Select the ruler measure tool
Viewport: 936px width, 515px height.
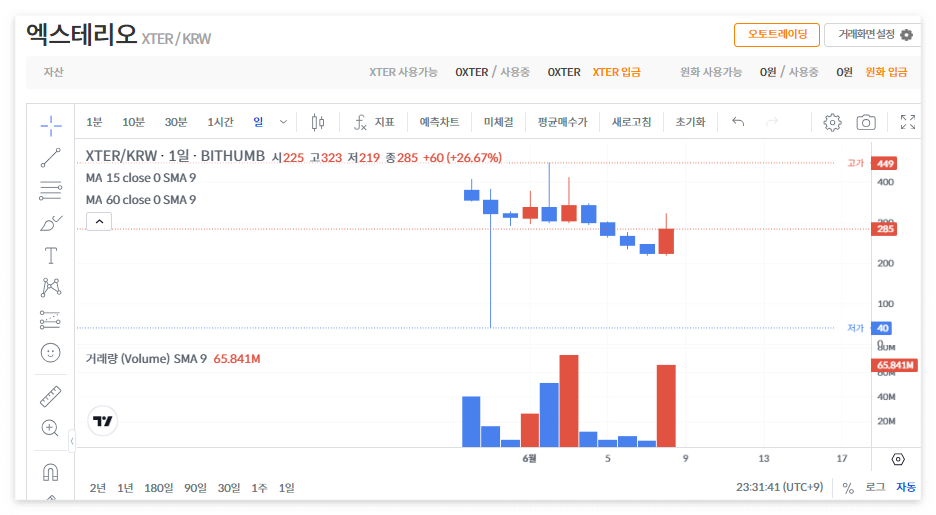51,397
